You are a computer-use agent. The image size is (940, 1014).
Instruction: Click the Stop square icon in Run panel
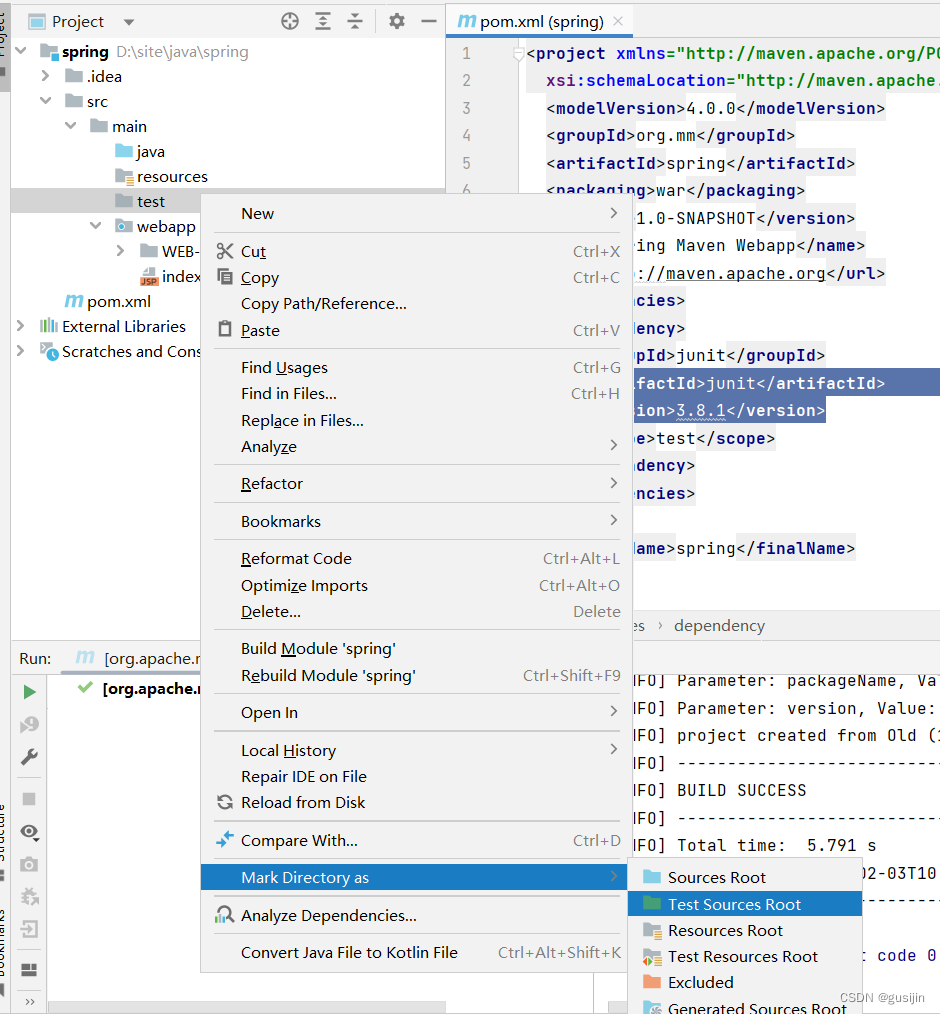point(29,799)
